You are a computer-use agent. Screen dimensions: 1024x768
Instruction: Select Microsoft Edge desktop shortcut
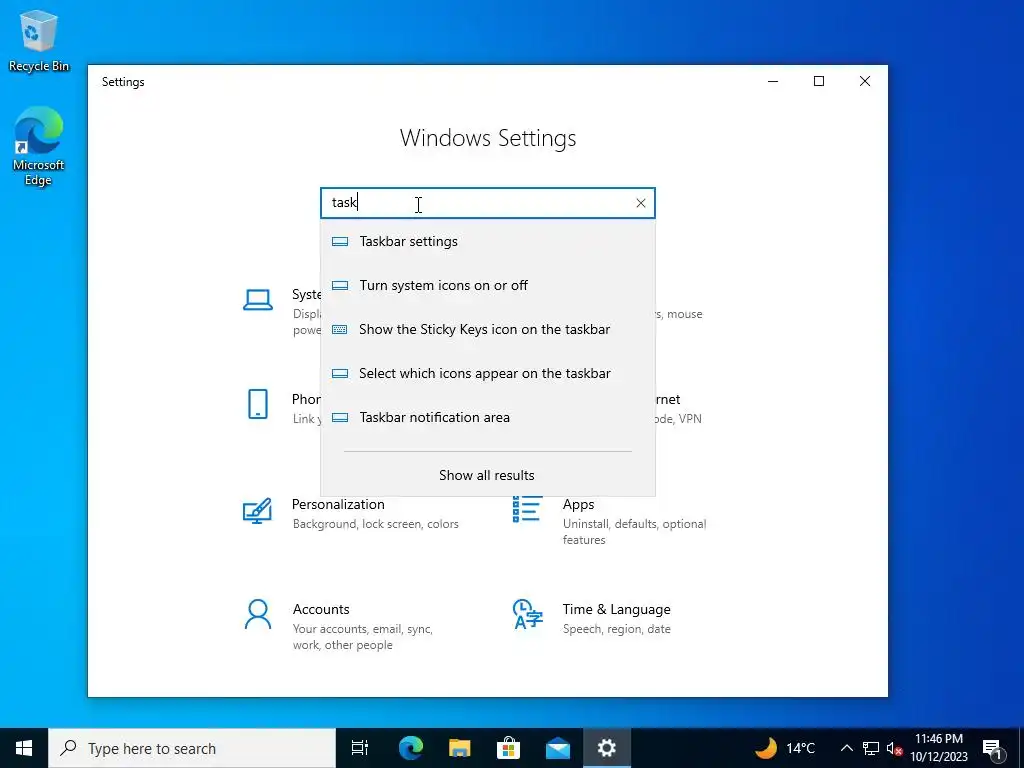click(39, 147)
